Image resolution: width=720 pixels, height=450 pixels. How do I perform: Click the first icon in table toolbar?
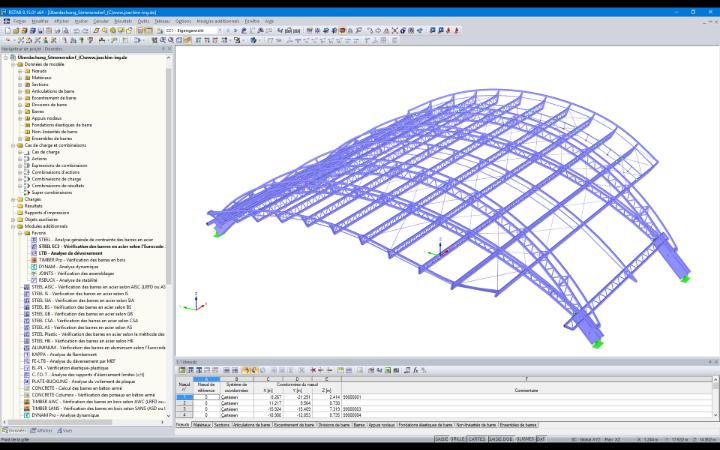pyautogui.click(x=182, y=370)
